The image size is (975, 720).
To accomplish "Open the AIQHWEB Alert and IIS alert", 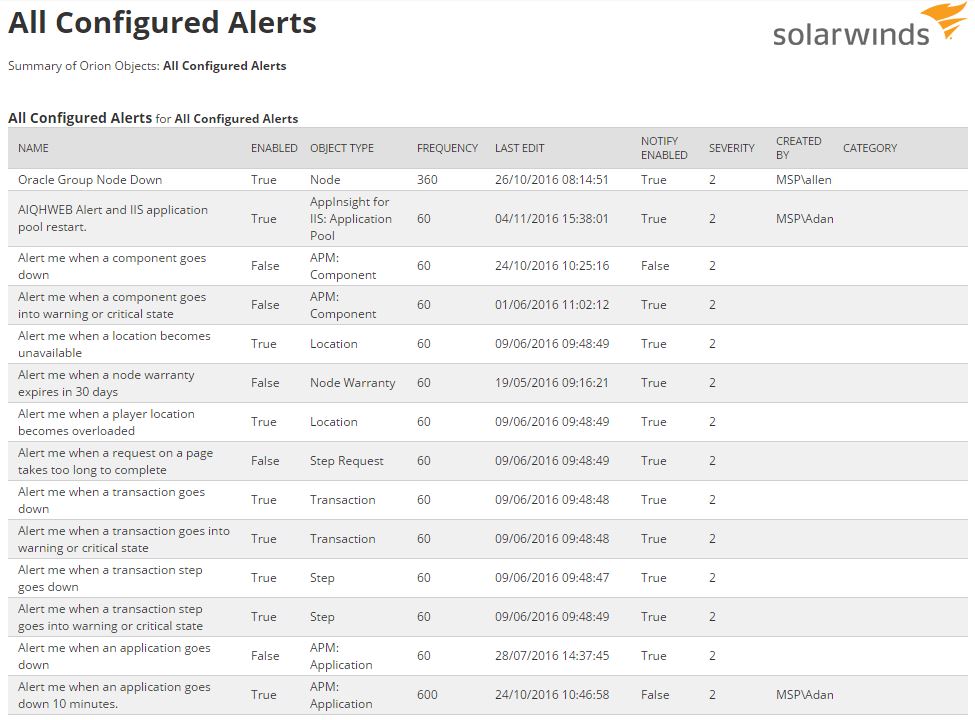I will pyautogui.click(x=113, y=218).
